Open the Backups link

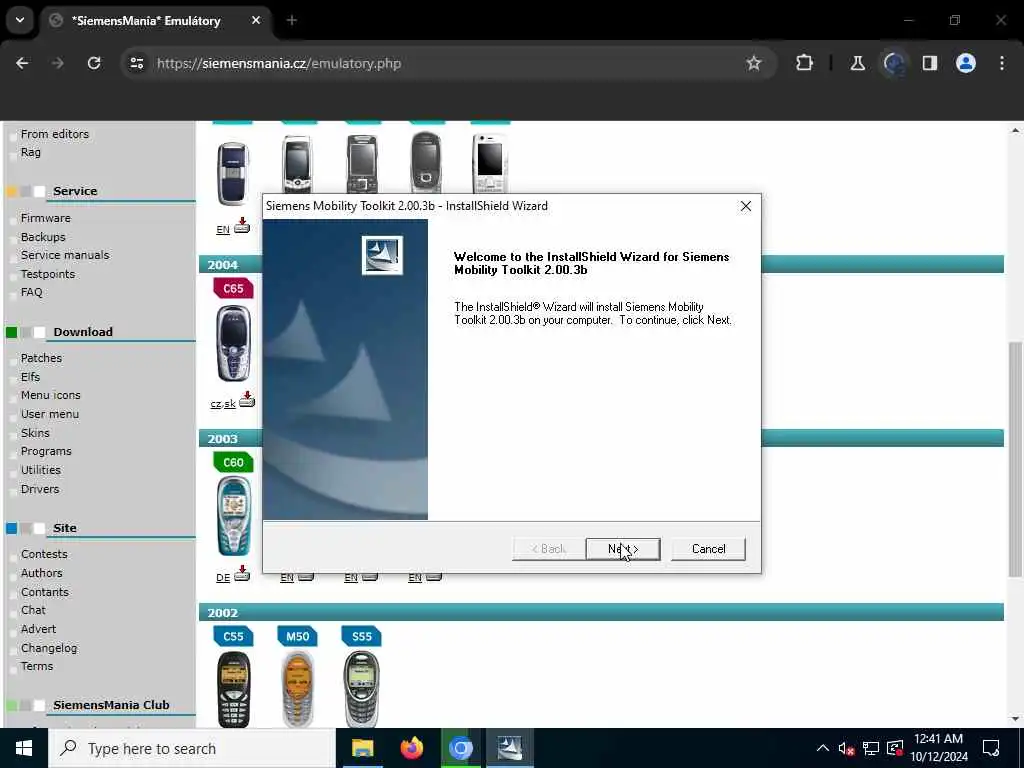point(43,237)
